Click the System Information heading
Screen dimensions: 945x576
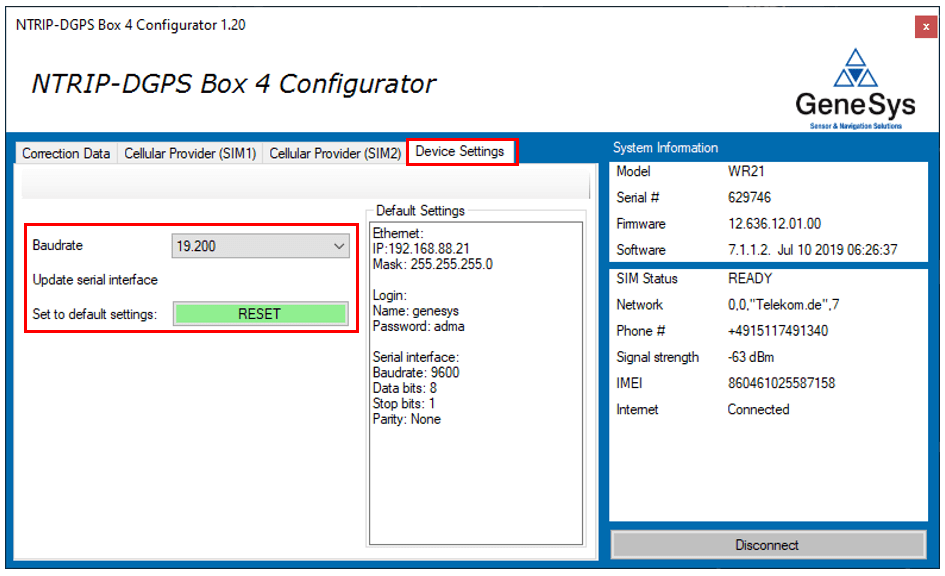point(665,148)
